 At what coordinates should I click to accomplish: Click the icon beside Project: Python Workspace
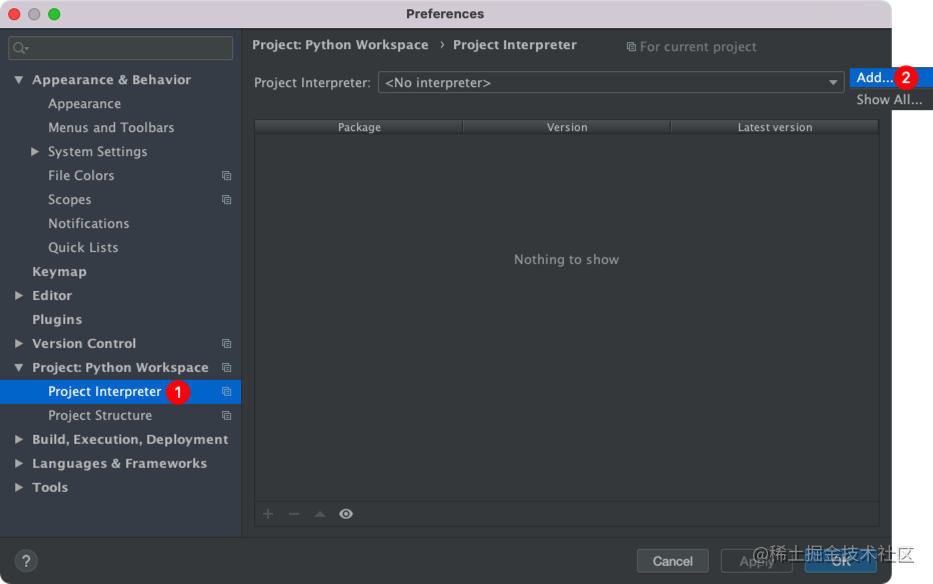(227, 367)
